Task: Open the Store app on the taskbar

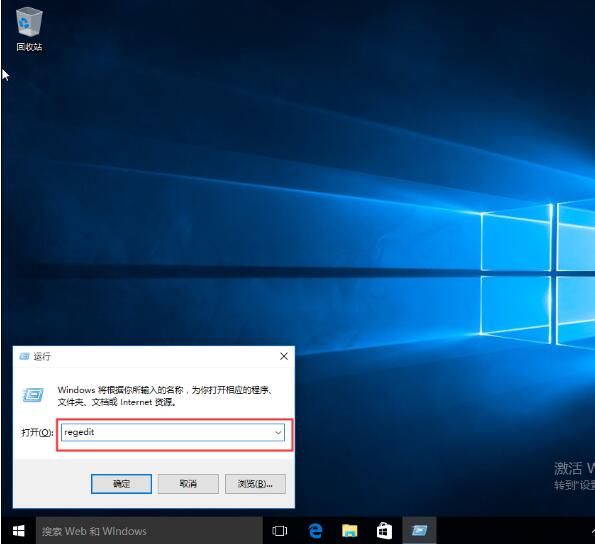Action: pos(384,531)
